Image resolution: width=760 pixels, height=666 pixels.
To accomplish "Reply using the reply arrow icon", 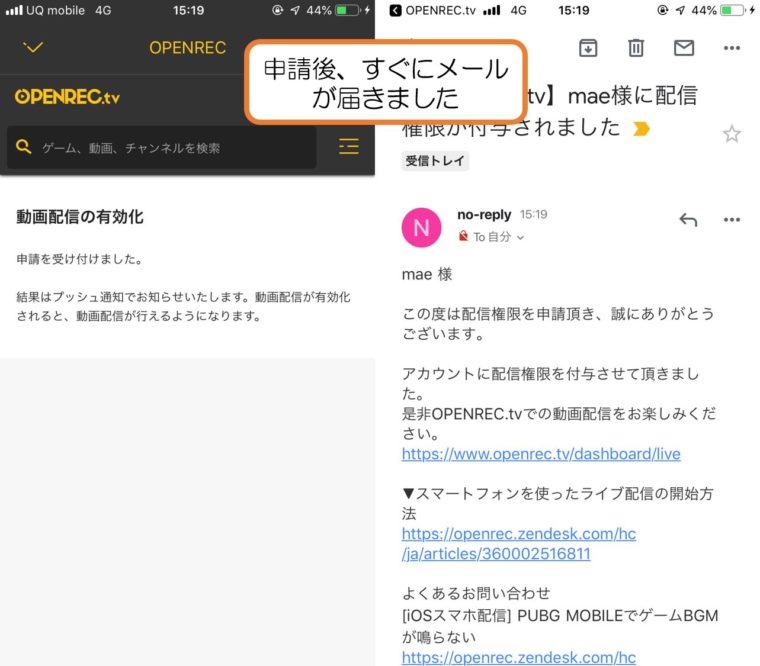I will [x=688, y=220].
